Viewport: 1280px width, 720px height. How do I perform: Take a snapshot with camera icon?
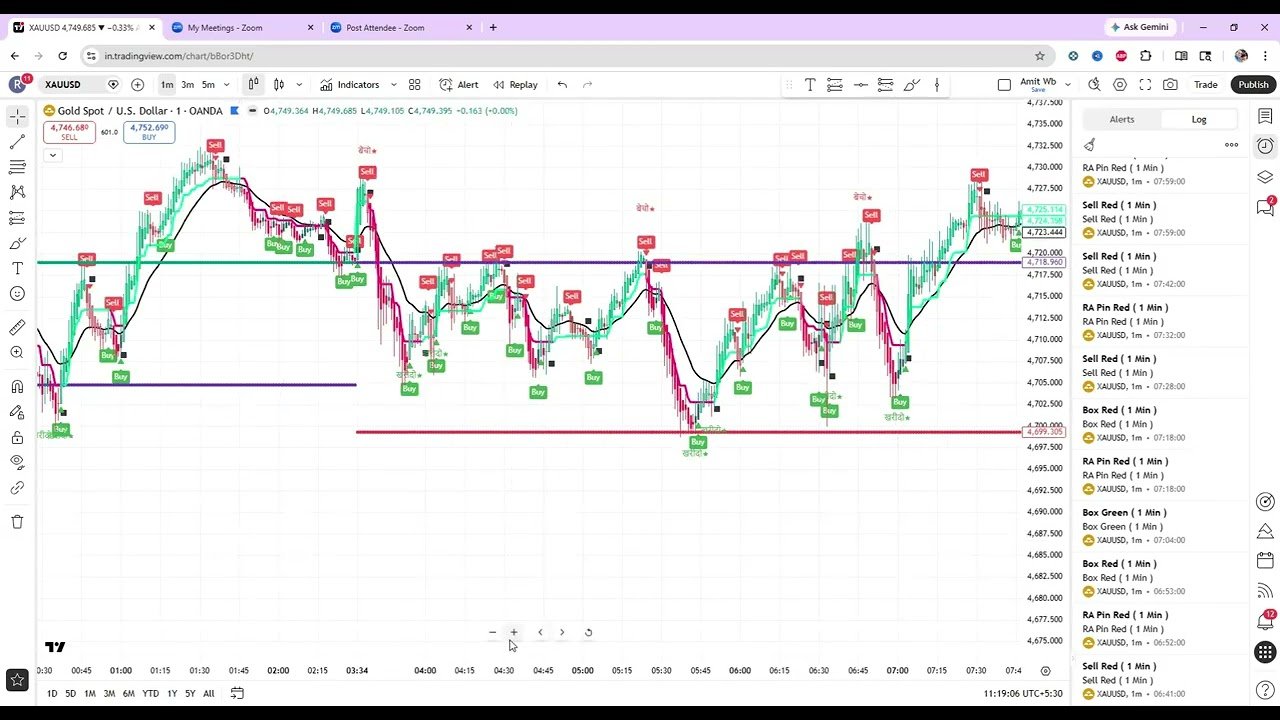click(x=1170, y=85)
